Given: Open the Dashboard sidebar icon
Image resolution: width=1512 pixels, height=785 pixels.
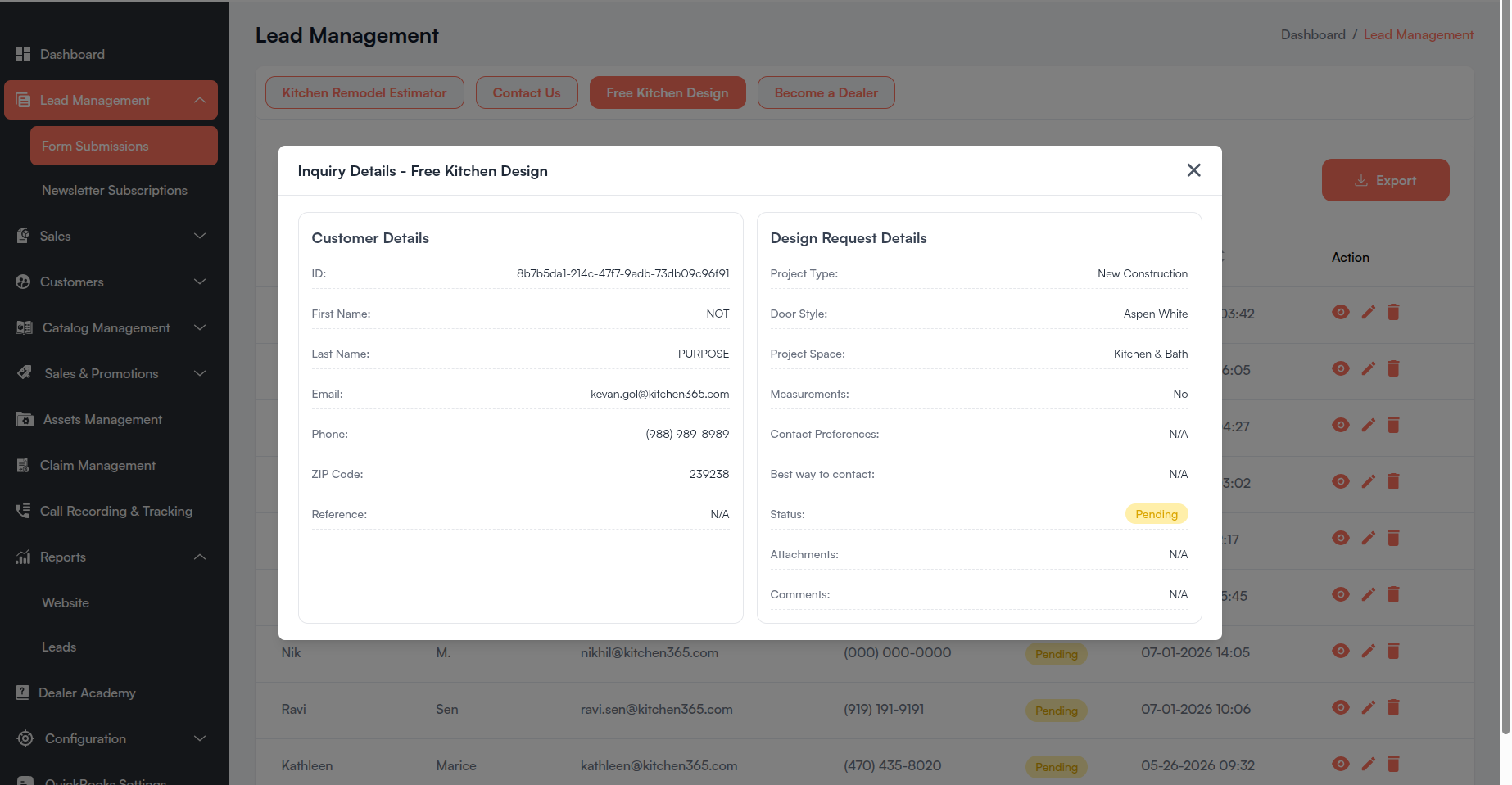Looking at the screenshot, I should tap(23, 54).
